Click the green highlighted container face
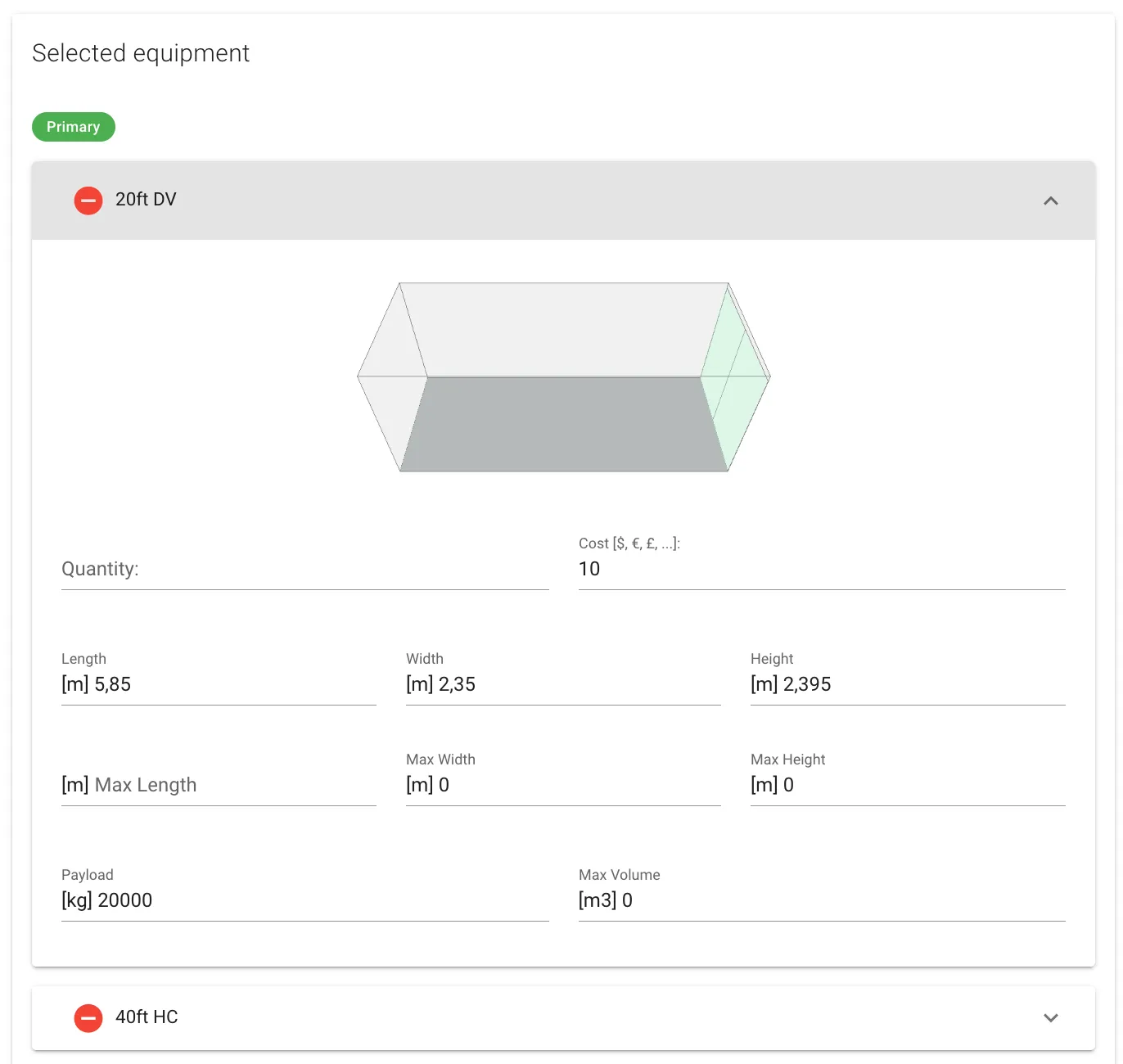The height and width of the screenshot is (1064, 1123). (735, 376)
